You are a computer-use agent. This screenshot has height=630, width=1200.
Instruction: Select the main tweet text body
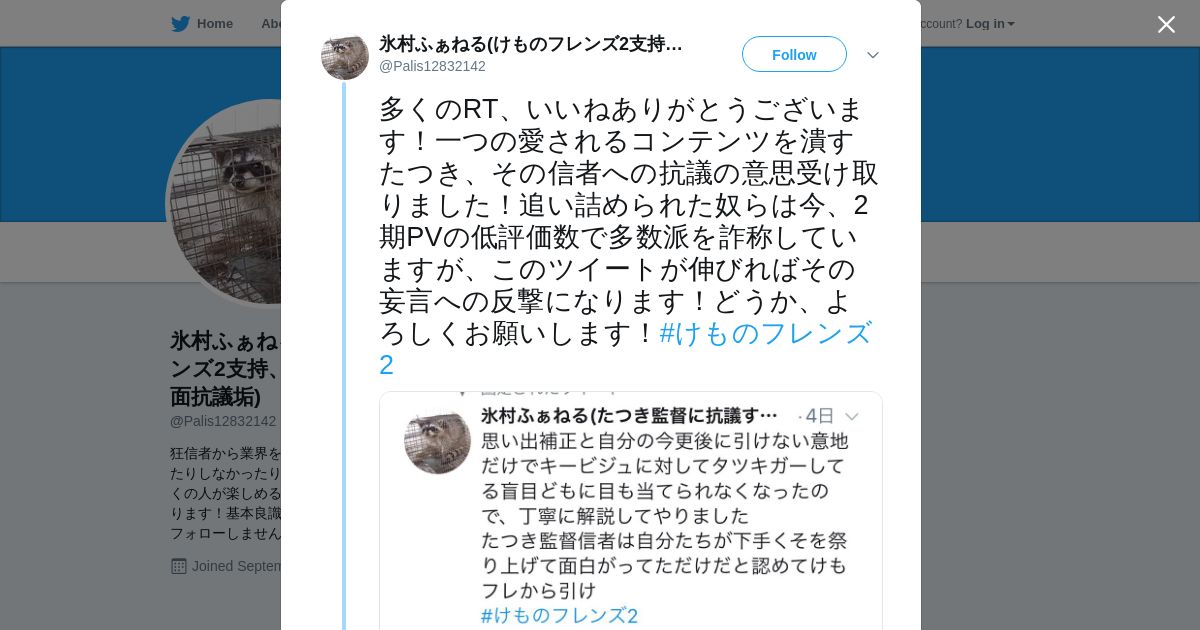click(x=629, y=237)
